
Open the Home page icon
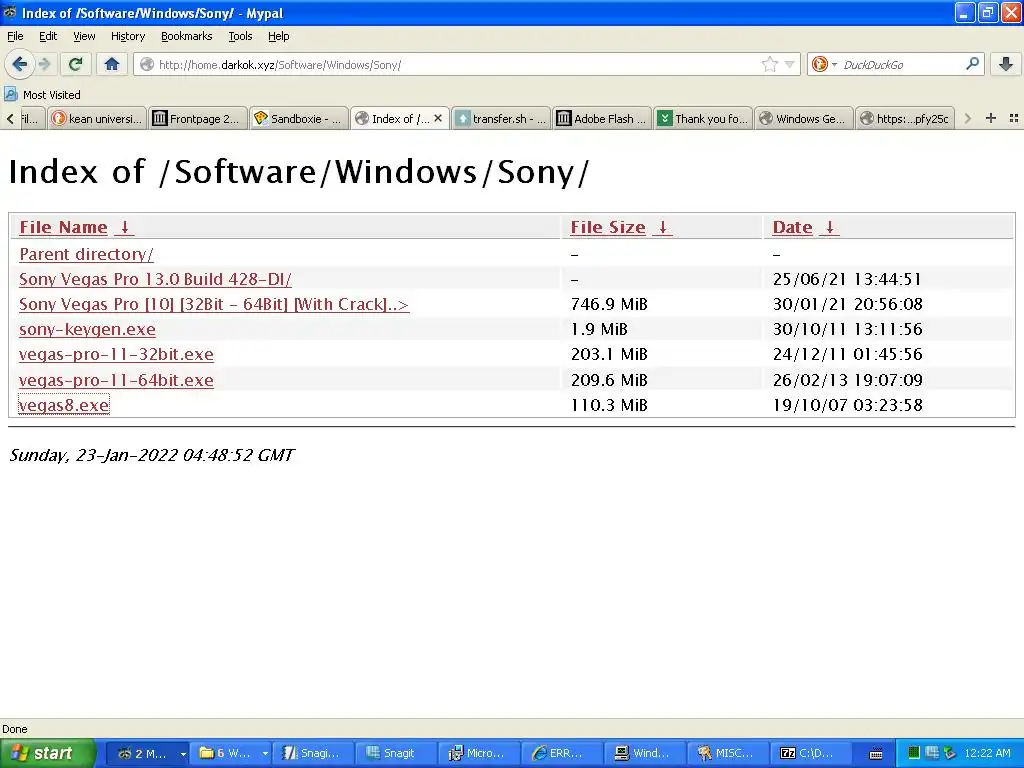tap(112, 64)
